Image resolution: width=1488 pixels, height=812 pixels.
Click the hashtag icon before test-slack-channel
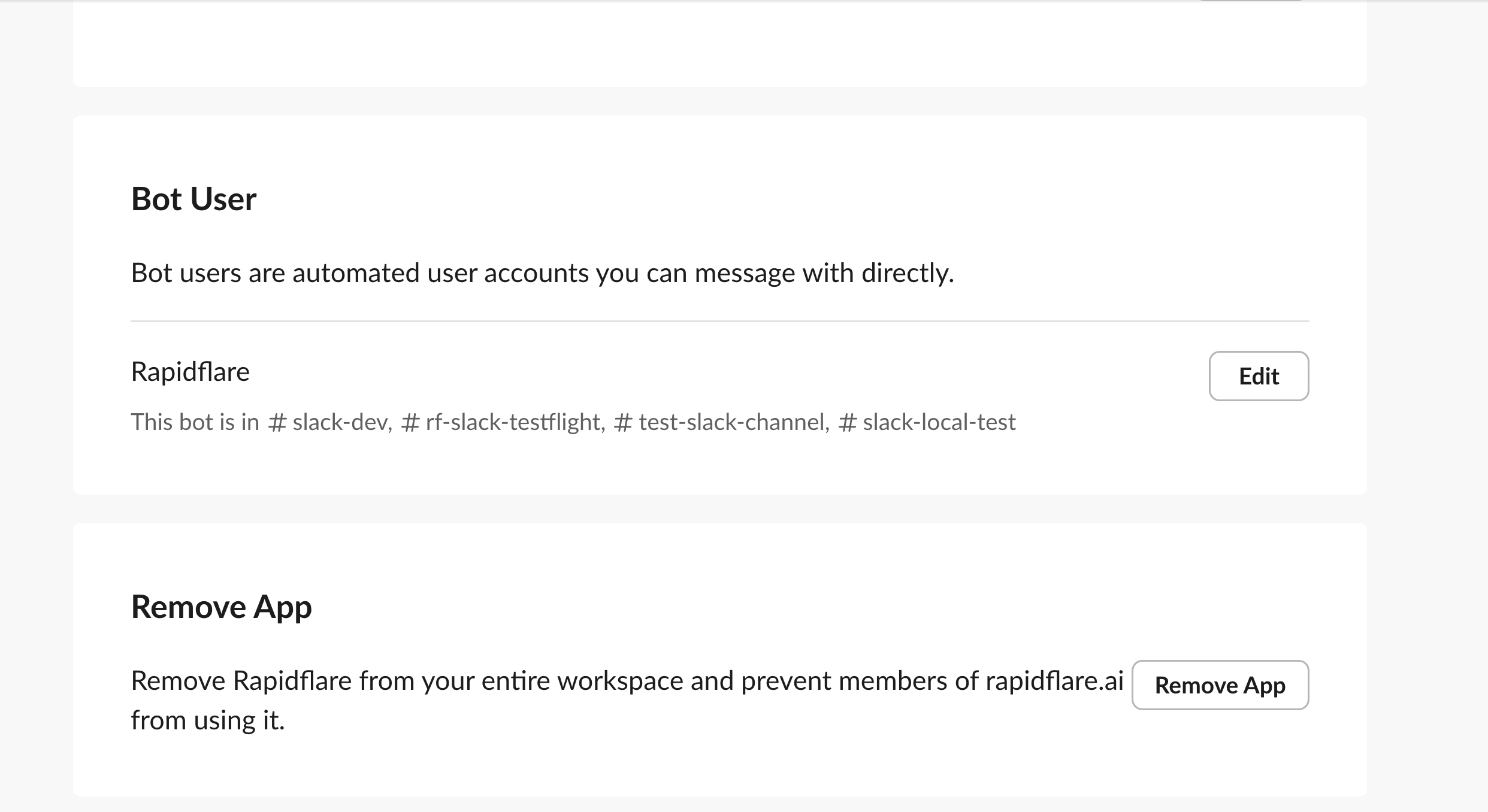click(623, 422)
